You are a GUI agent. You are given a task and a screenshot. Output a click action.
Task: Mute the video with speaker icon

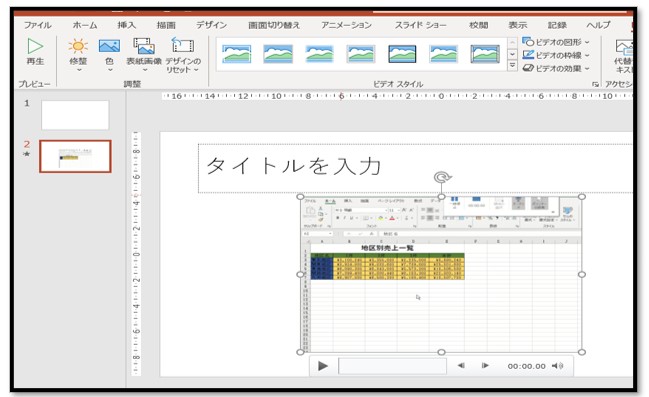point(558,366)
